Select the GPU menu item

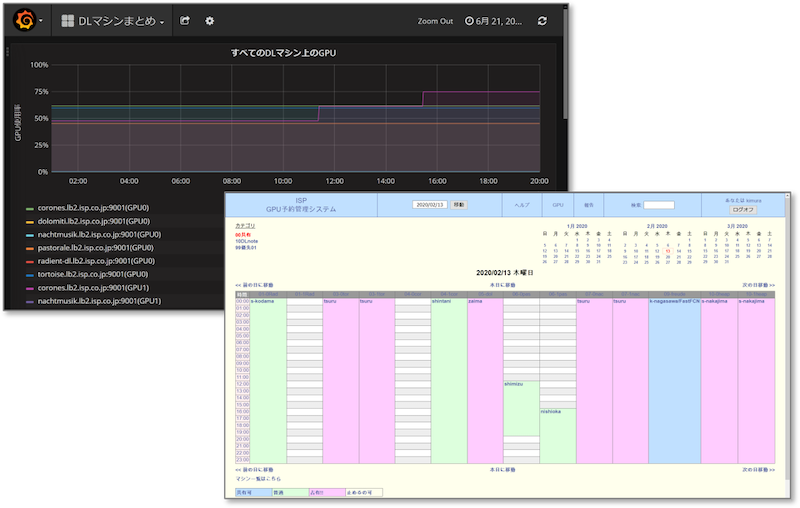coord(558,204)
